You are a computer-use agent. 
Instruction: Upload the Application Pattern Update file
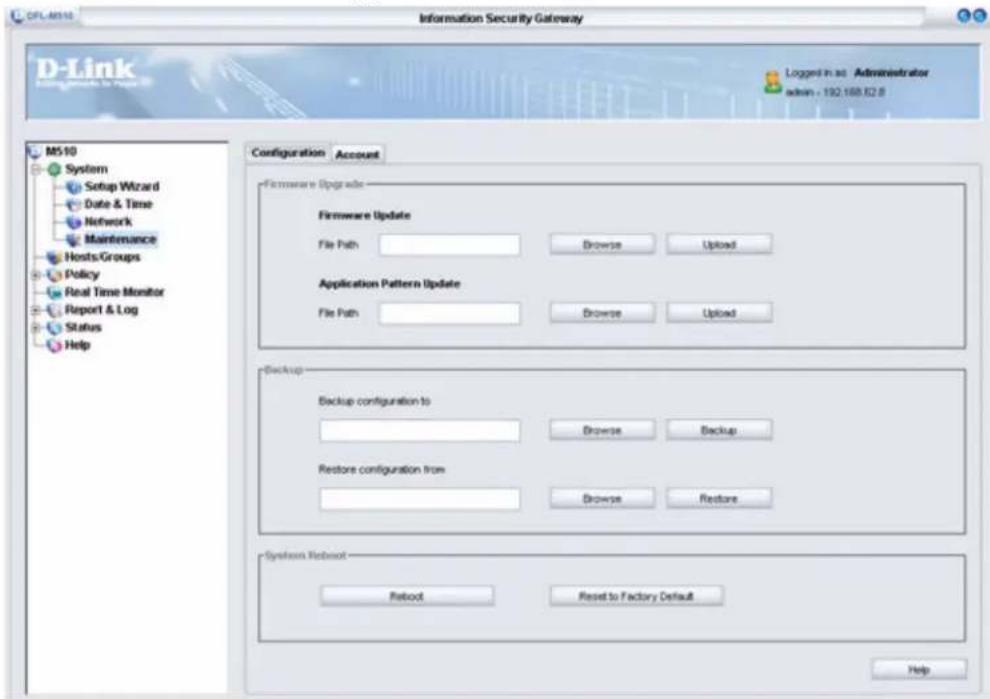click(719, 313)
